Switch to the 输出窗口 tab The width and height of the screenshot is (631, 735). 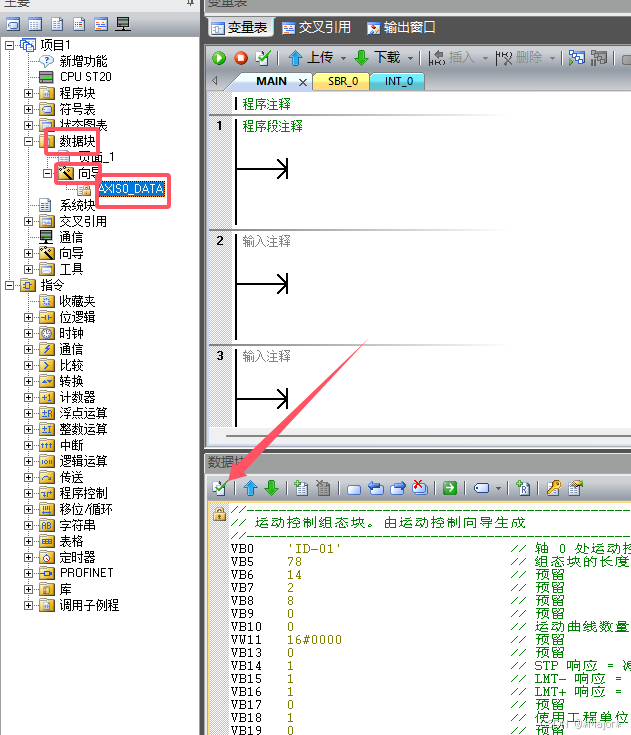[401, 28]
